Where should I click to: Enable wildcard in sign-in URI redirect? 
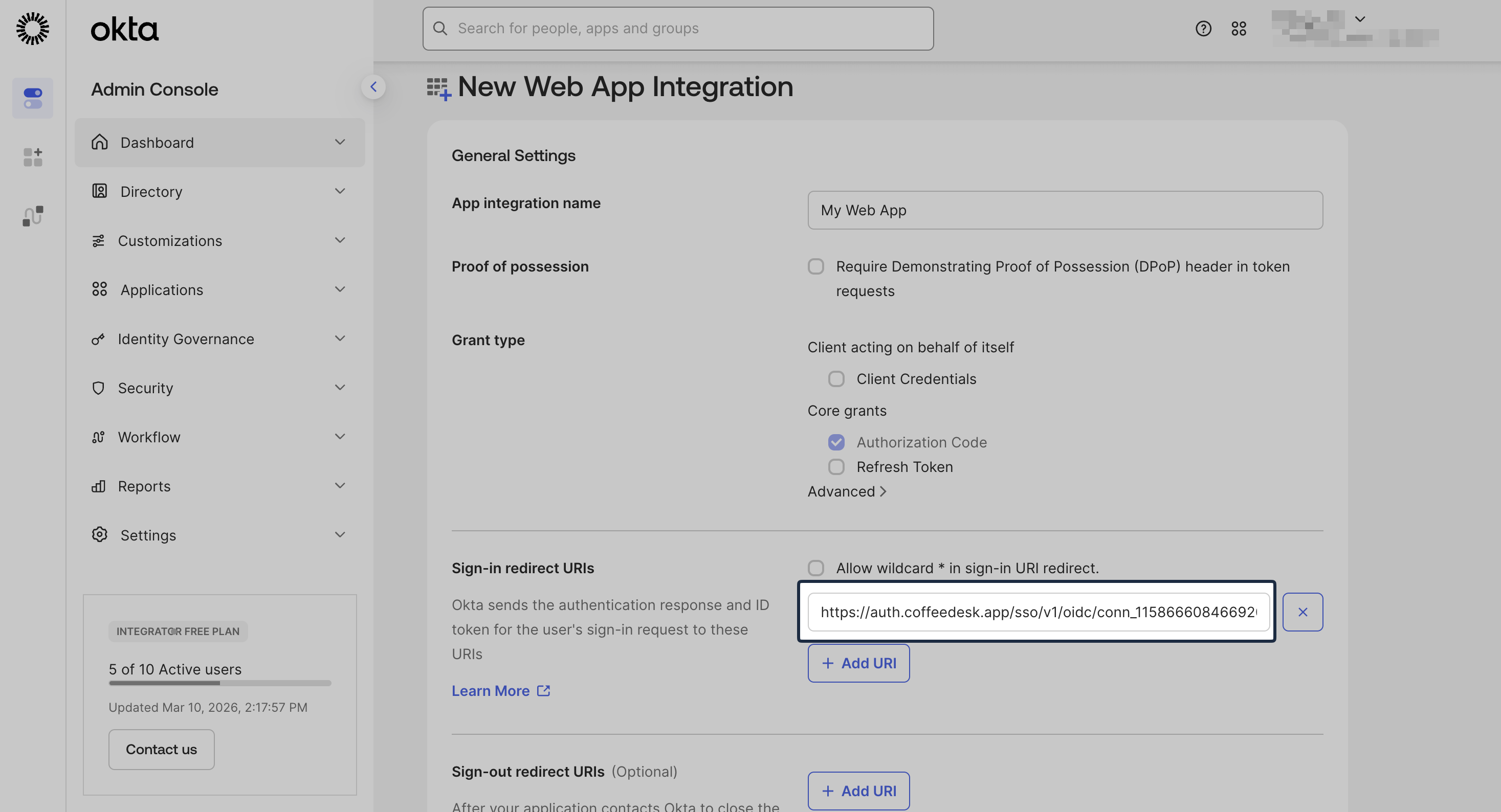[x=816, y=568]
